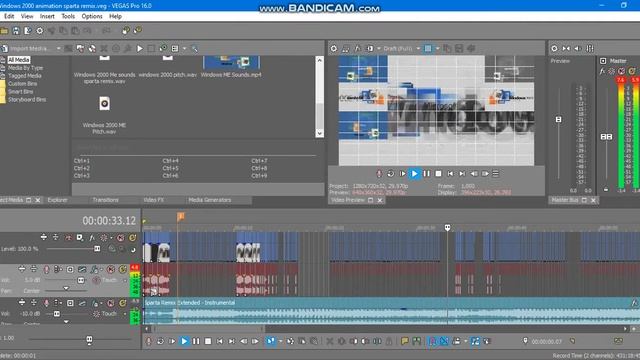Click the orange marker on the timeline ruler

180,216
